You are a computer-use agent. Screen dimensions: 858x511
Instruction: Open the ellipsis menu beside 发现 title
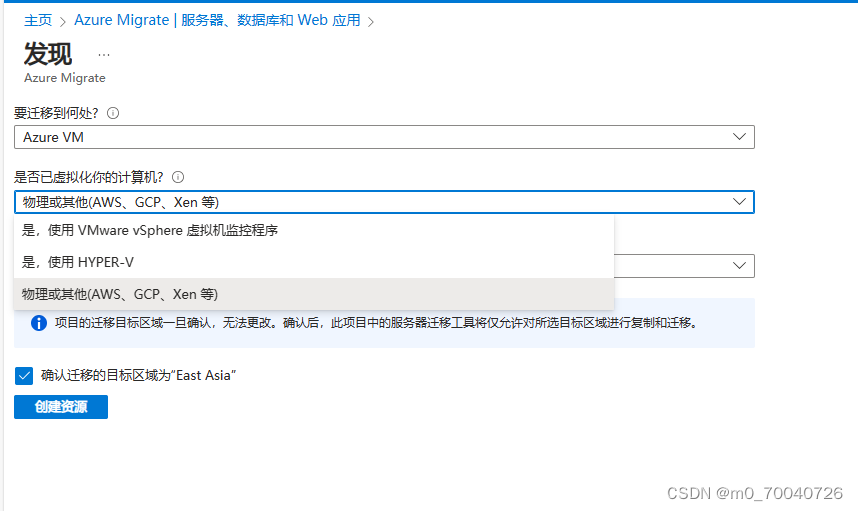click(x=104, y=55)
